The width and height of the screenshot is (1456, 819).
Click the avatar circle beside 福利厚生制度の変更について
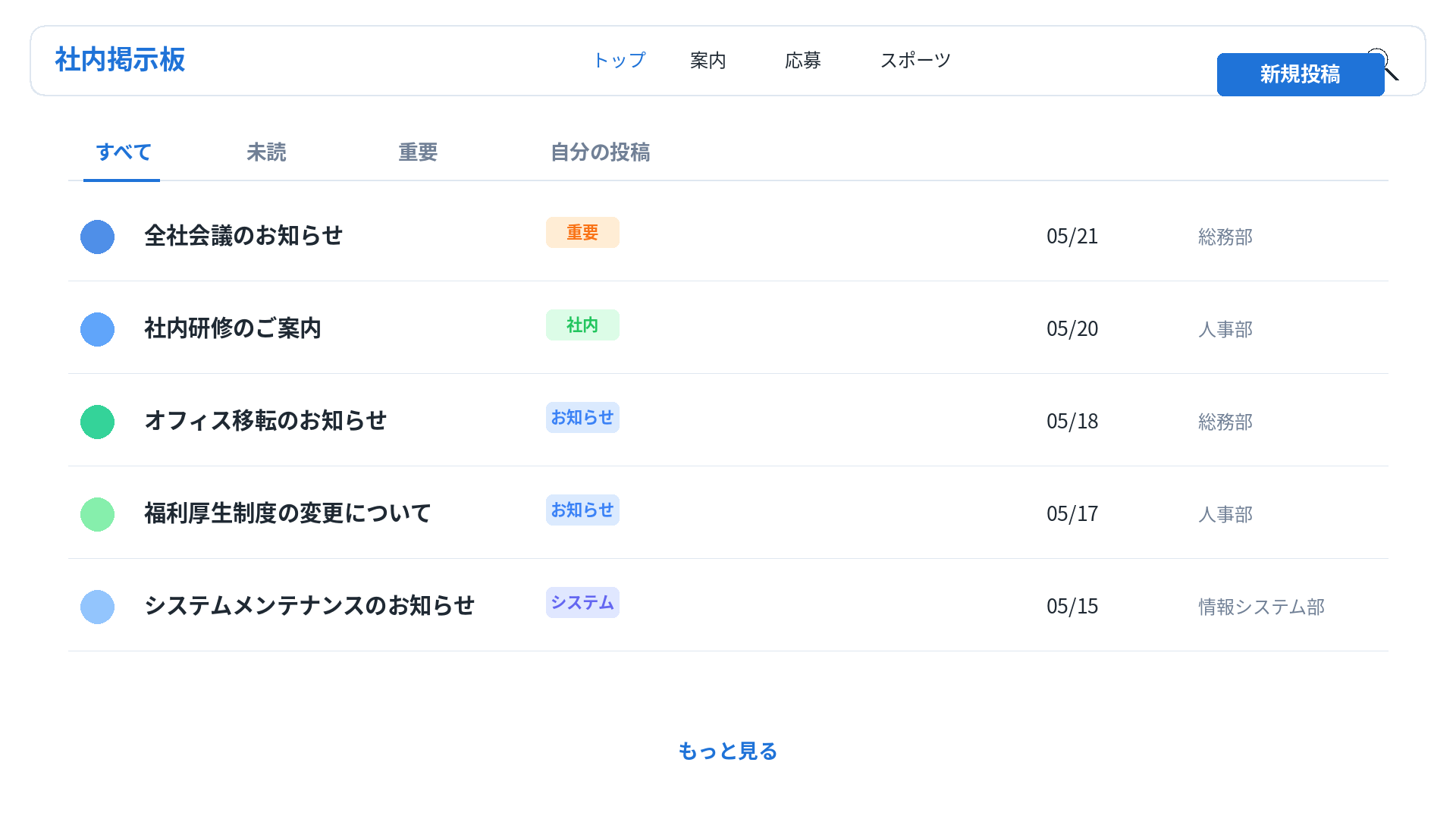pyautogui.click(x=97, y=514)
